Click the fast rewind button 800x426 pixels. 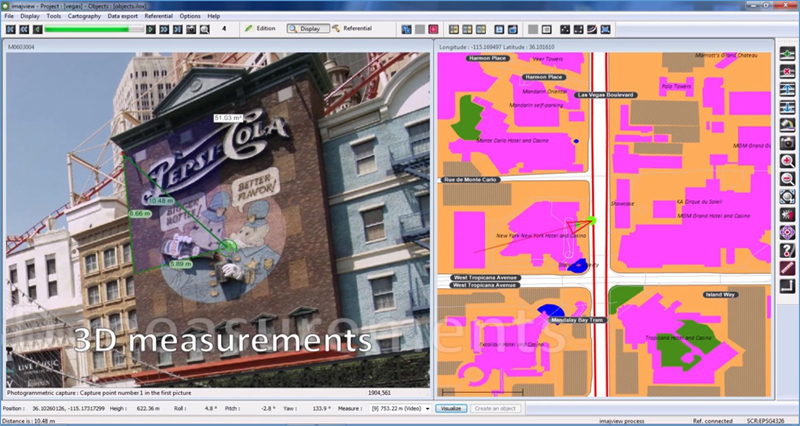(23, 29)
